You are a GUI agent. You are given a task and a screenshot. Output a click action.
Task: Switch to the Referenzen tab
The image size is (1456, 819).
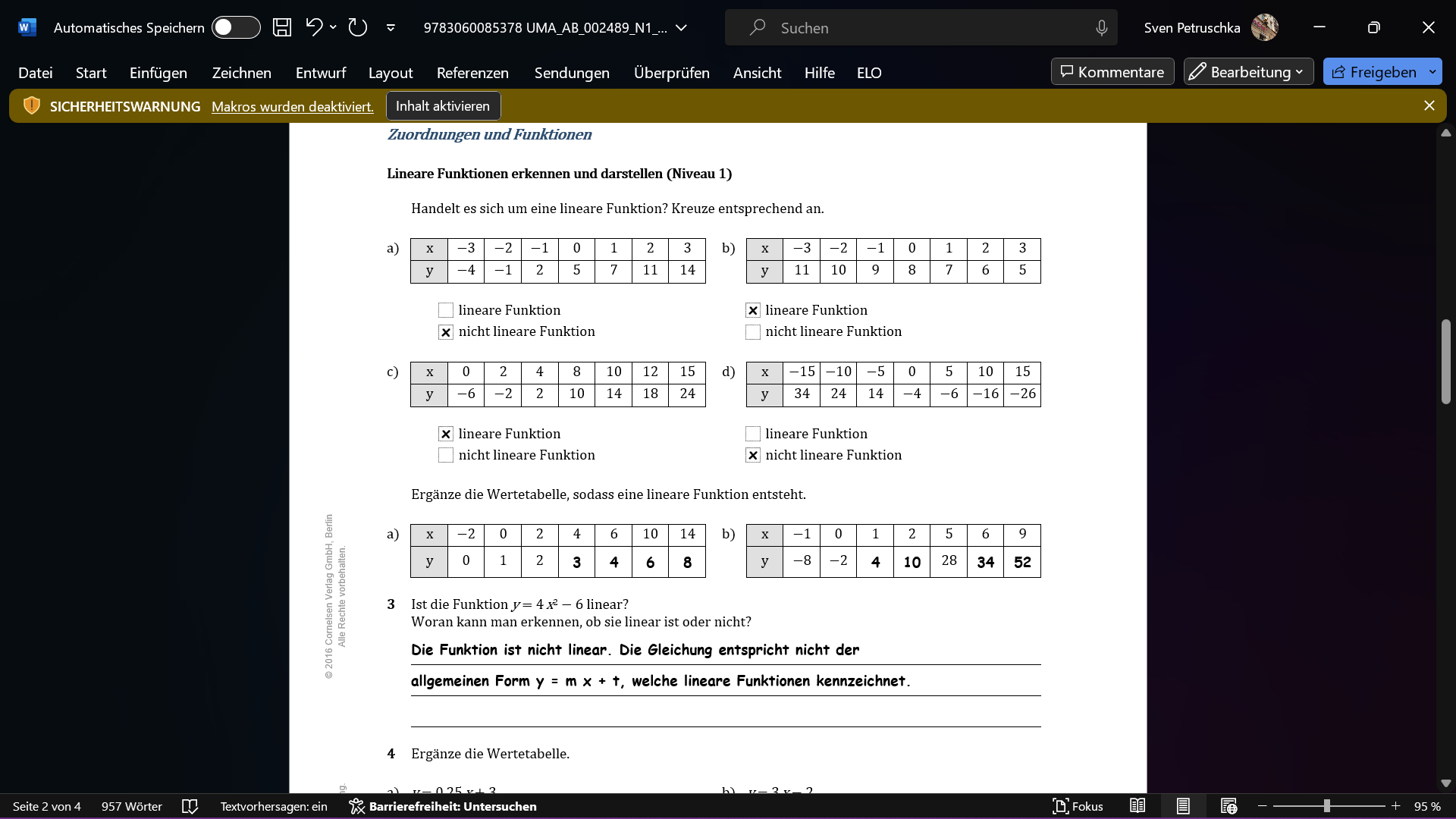[472, 73]
